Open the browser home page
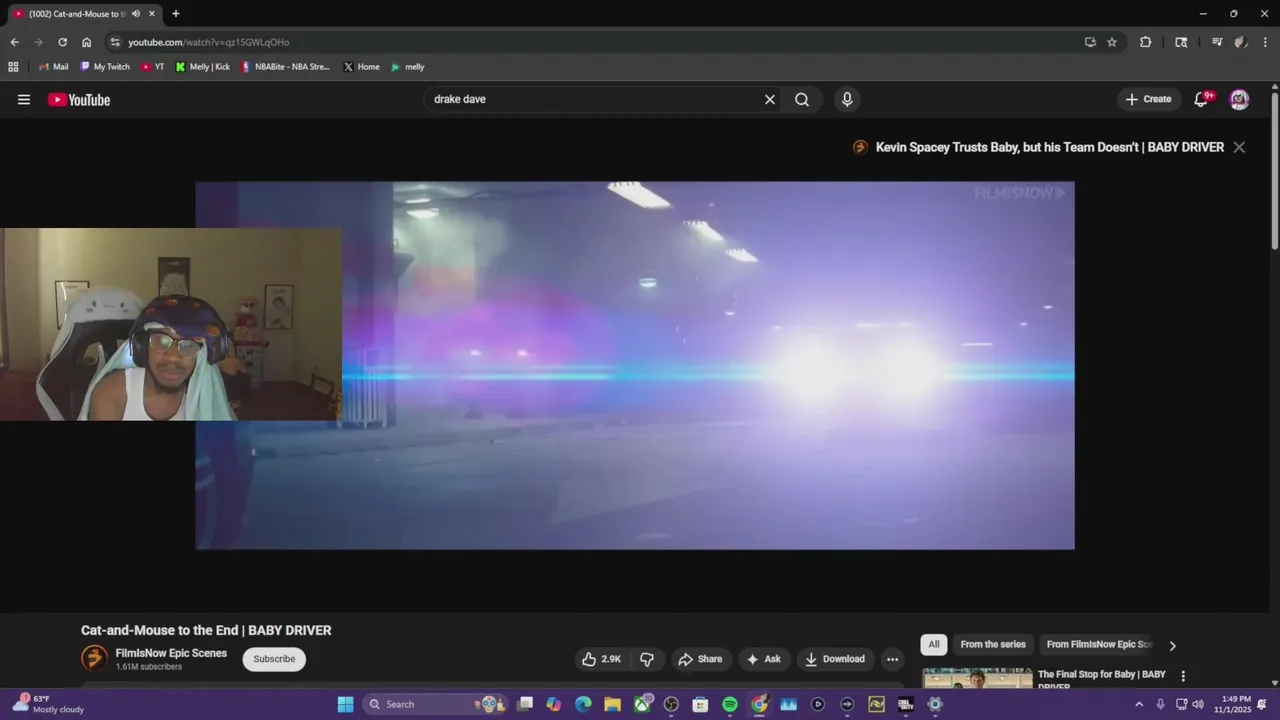 click(x=86, y=42)
